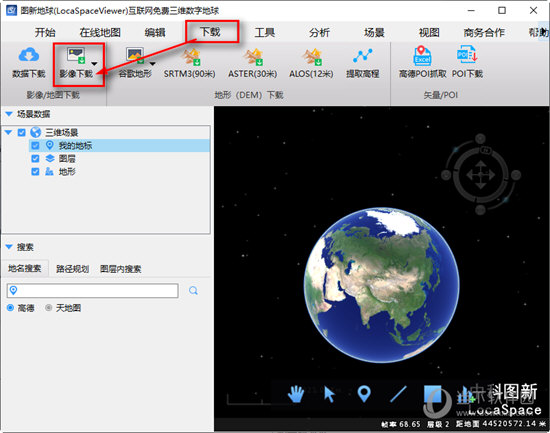Open the 商务合作 ribbon tab
This screenshot has width=550, height=433.
484,33
